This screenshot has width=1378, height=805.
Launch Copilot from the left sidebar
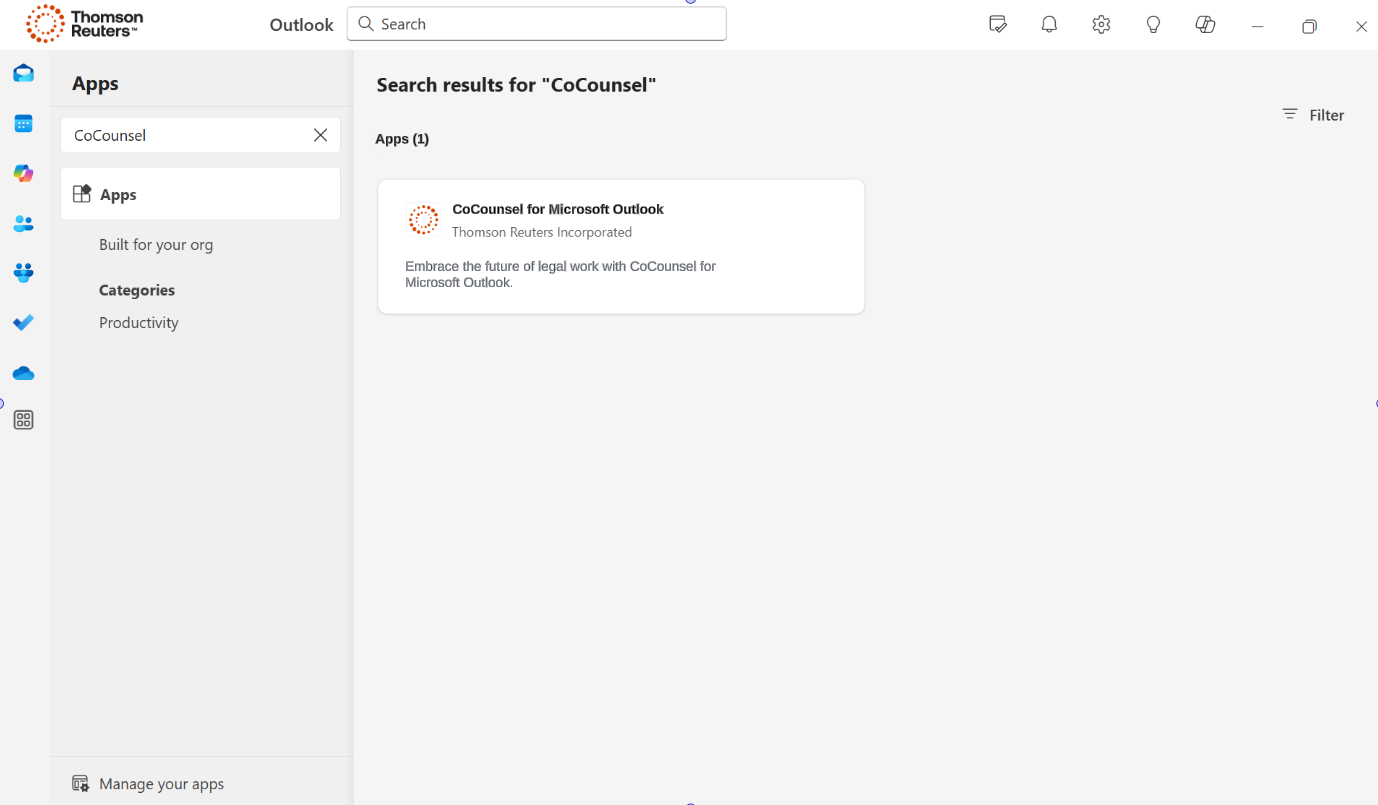pyautogui.click(x=23, y=174)
